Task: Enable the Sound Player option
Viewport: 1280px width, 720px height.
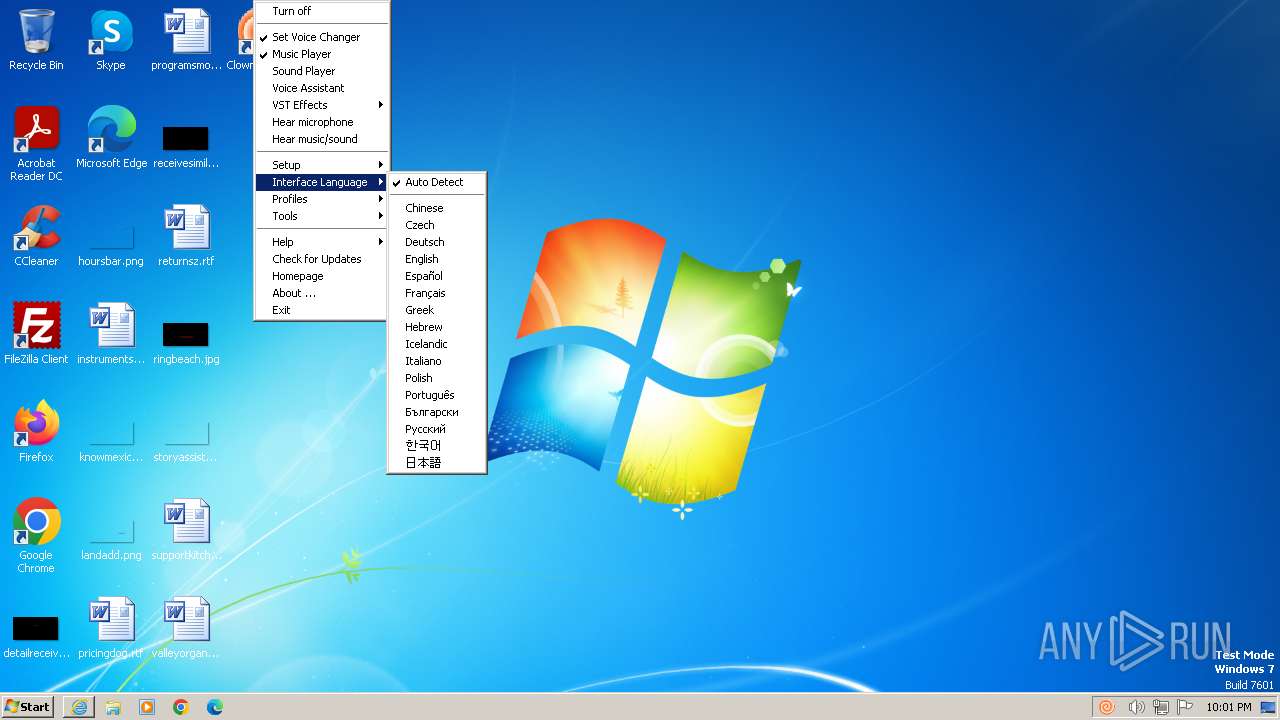Action: pyautogui.click(x=321, y=71)
